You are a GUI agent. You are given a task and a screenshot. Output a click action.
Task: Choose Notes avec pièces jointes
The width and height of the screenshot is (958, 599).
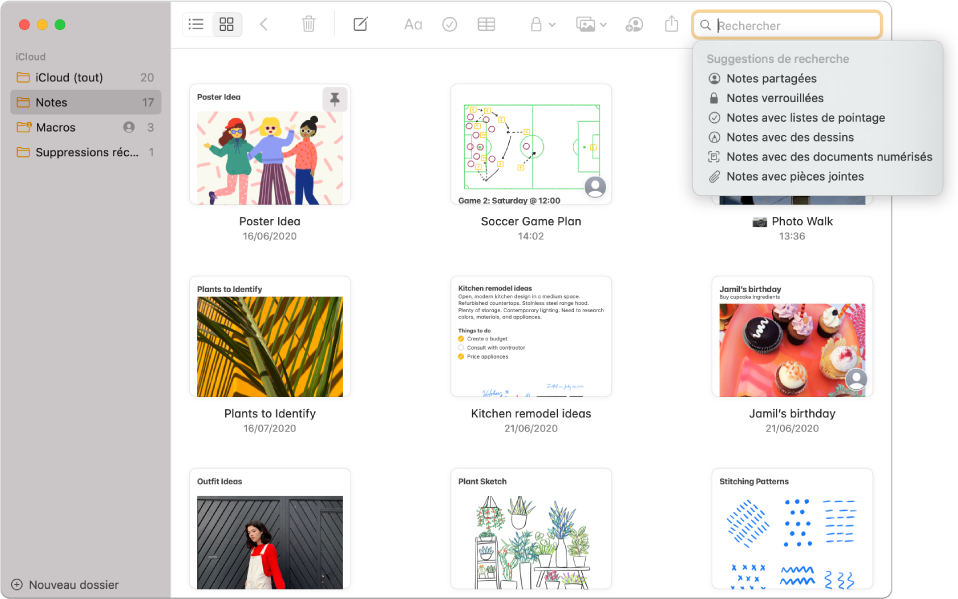point(817,176)
